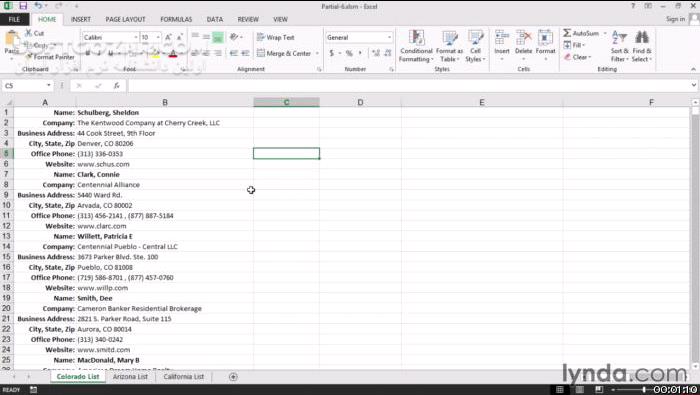The height and width of the screenshot is (395, 700).
Task: Open Format as Table gallery
Action: [449, 46]
